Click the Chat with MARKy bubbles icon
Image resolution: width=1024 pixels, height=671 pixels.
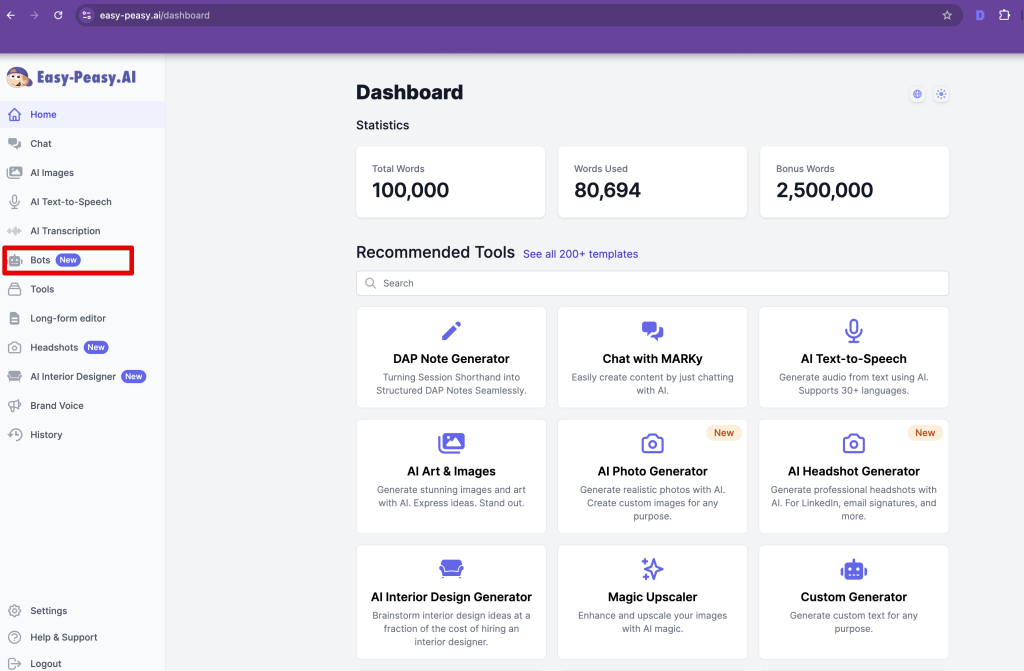(x=652, y=331)
